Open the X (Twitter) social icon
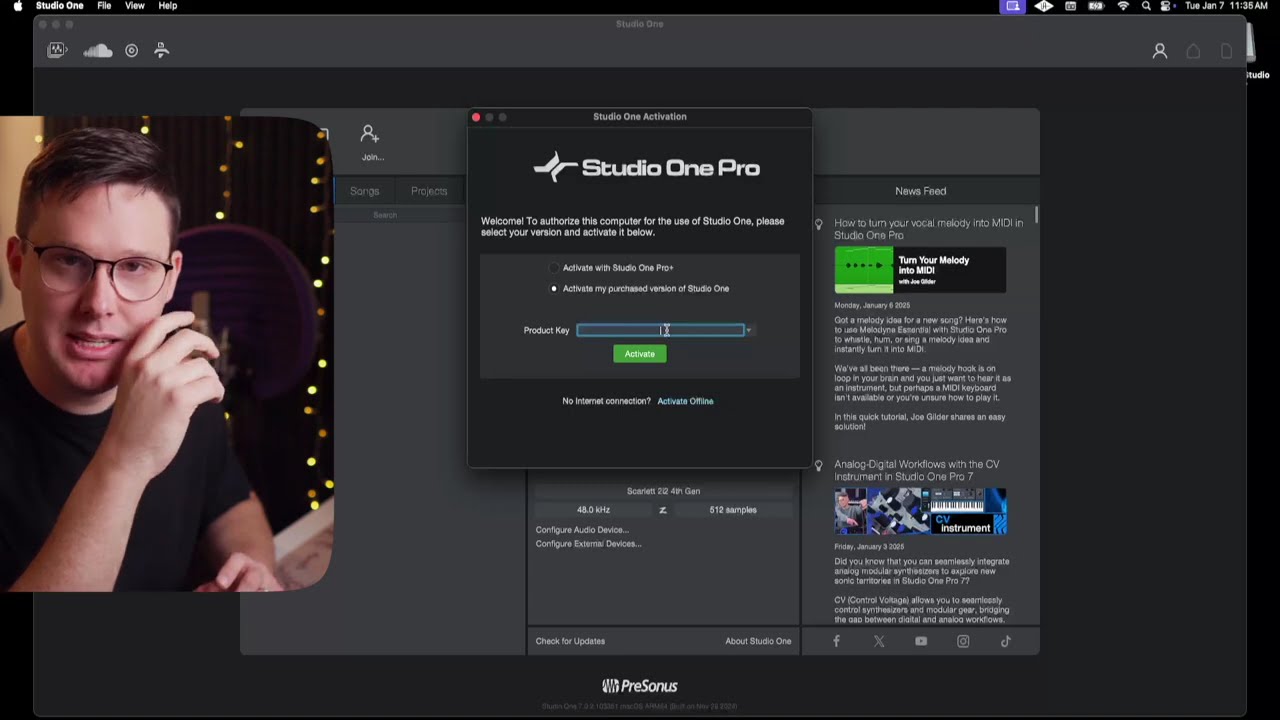Viewport: 1280px width, 720px height. pyautogui.click(x=879, y=641)
